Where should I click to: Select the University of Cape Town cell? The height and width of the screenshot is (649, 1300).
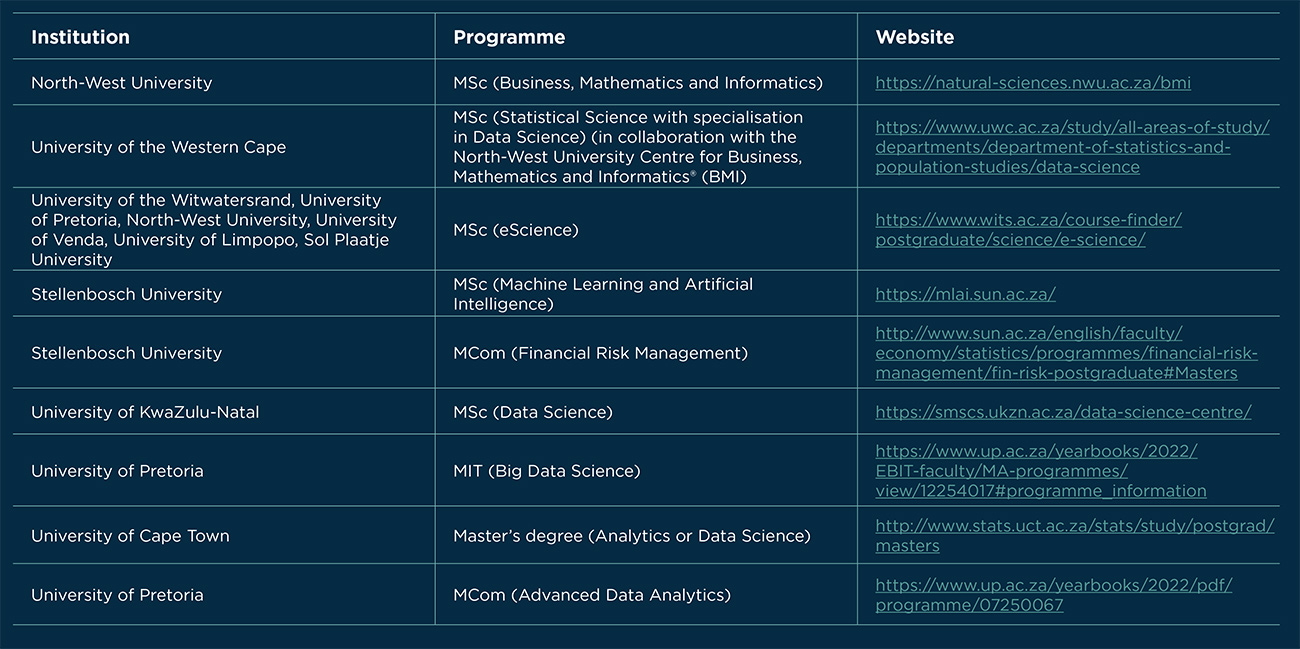pos(130,536)
